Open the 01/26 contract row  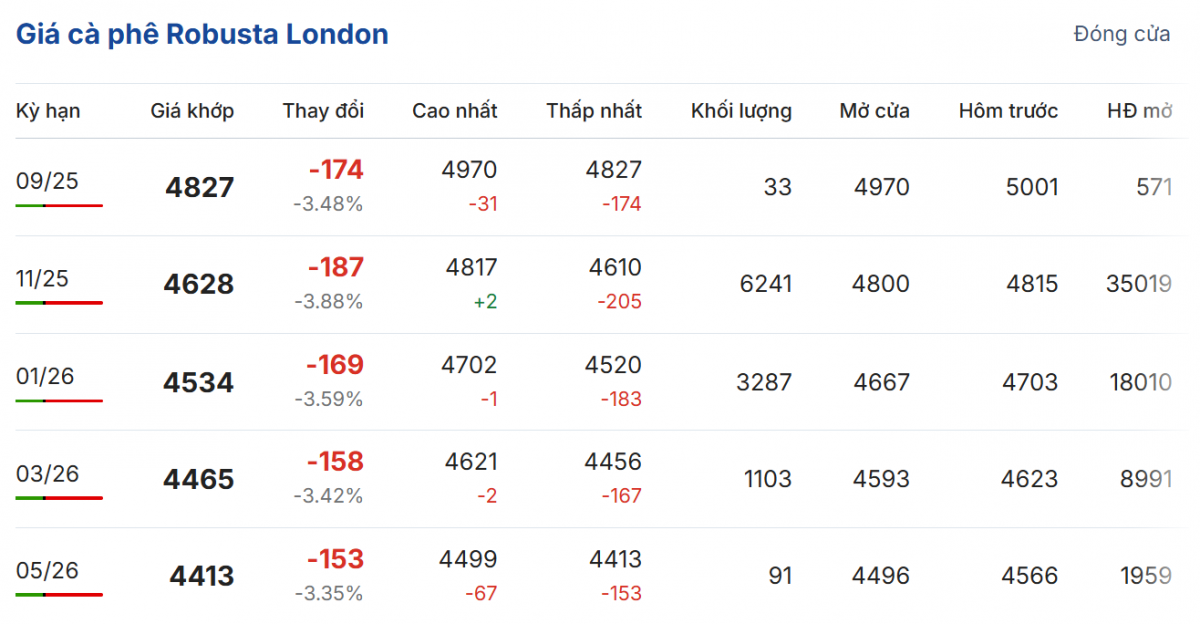tap(45, 376)
